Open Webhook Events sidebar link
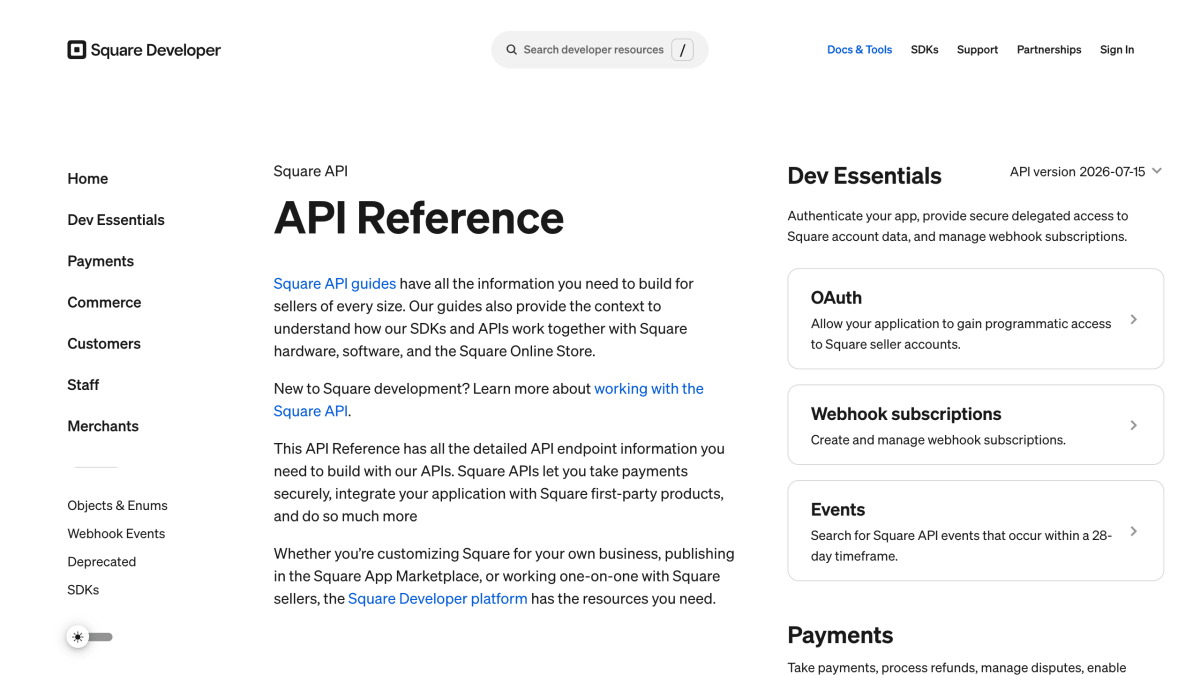1200x675 pixels. coord(116,534)
